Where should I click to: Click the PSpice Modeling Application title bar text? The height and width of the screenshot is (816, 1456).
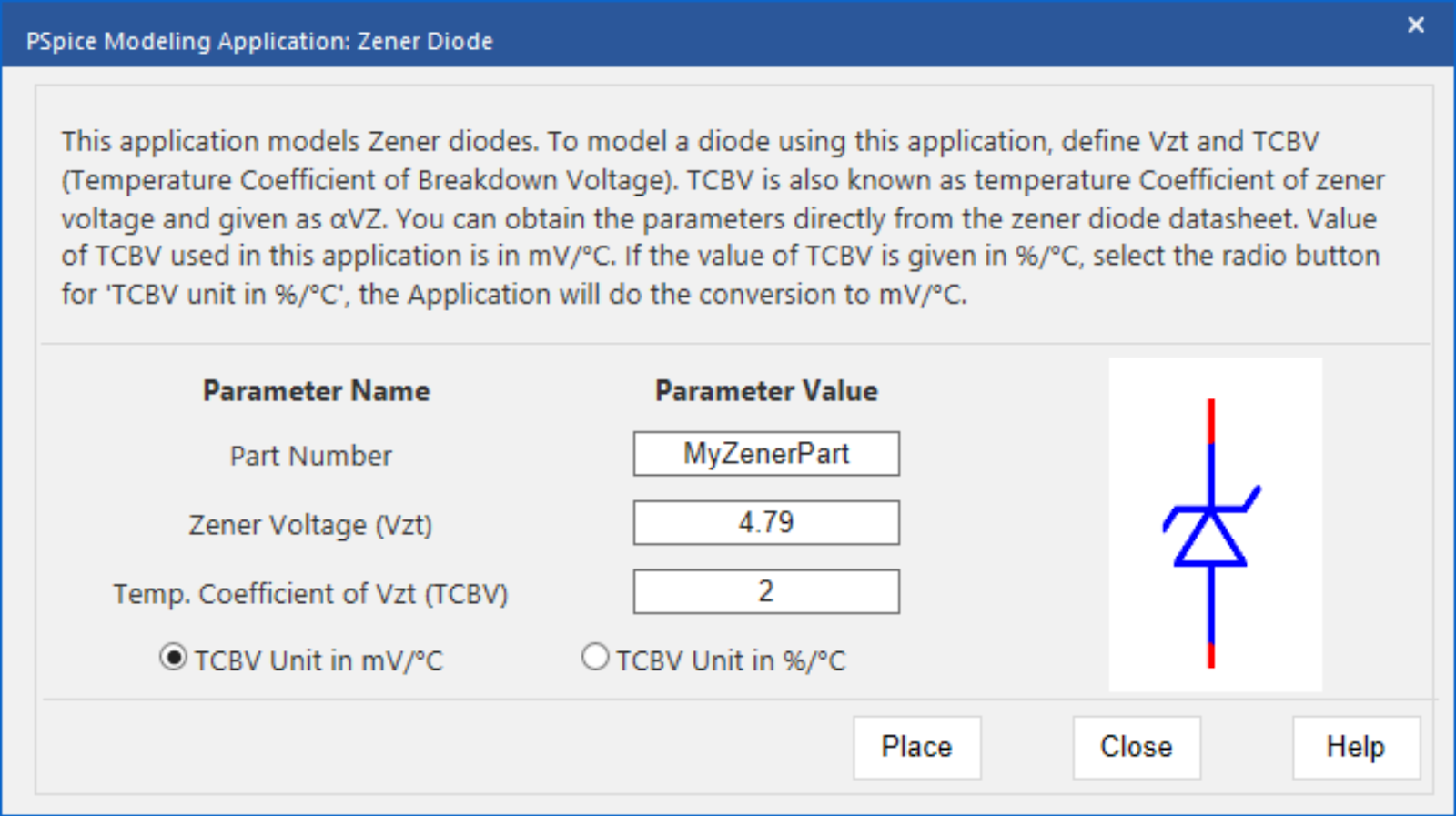tap(259, 41)
